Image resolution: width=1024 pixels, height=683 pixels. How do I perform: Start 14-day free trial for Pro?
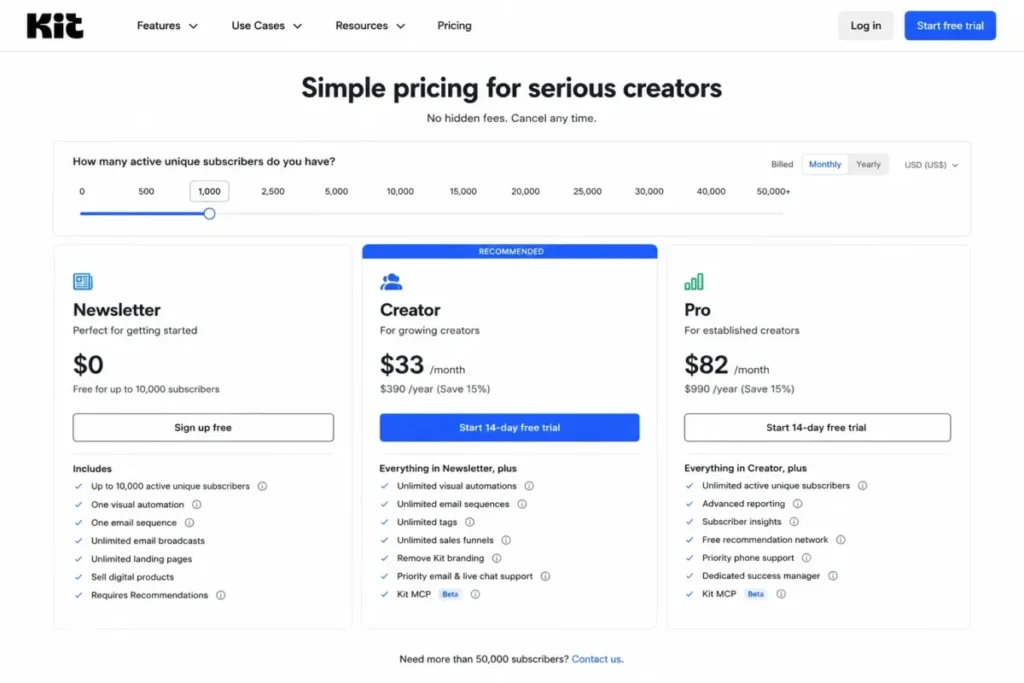coord(817,428)
